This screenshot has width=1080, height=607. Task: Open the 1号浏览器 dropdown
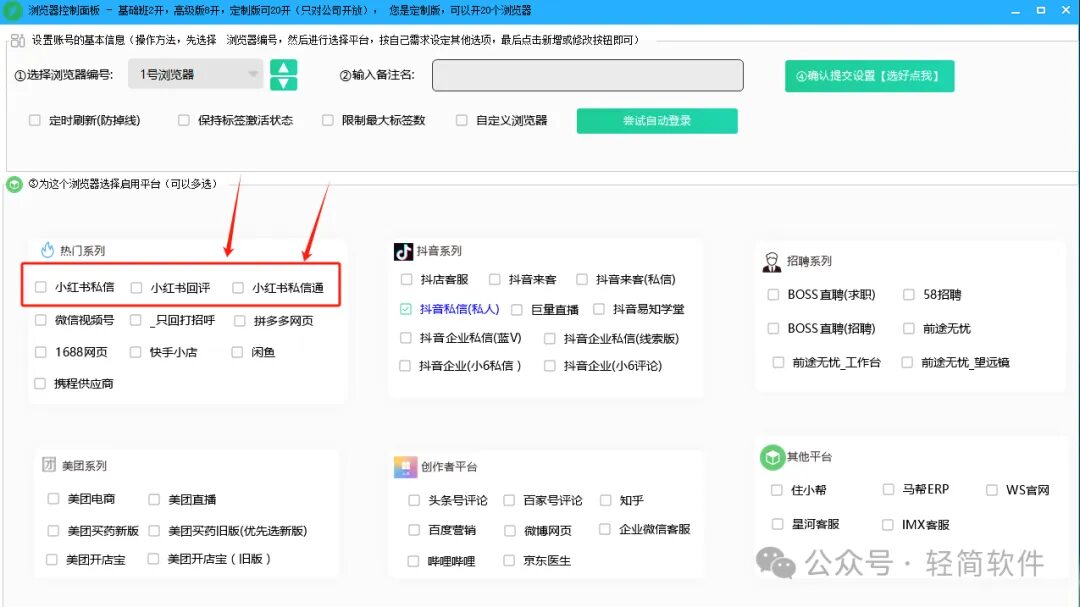point(196,74)
